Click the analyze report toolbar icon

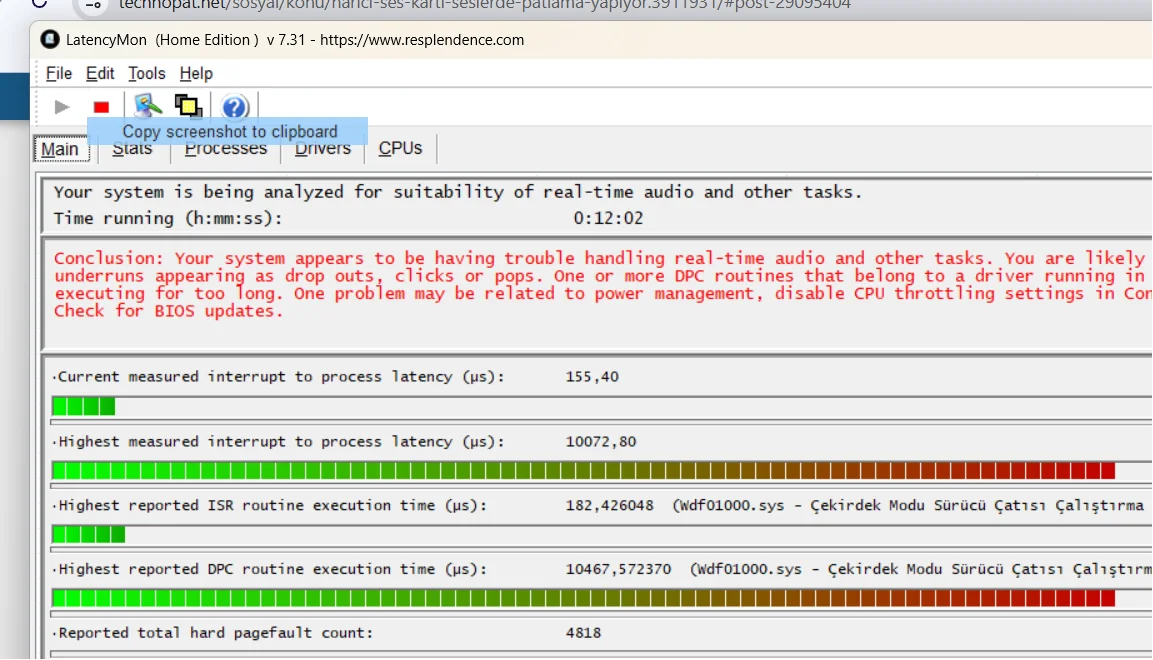tap(148, 107)
